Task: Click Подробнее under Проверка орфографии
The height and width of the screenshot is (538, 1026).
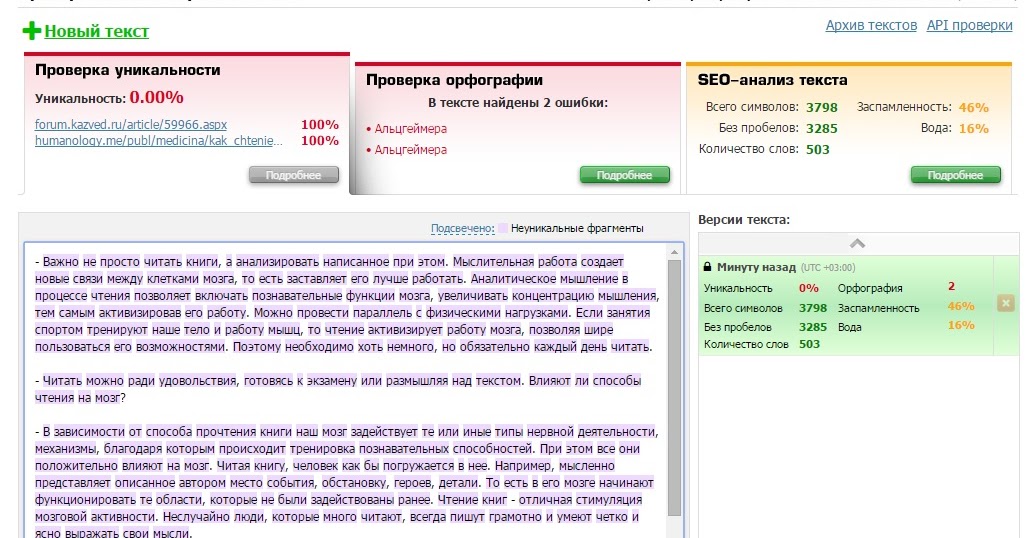Action: tap(624, 175)
